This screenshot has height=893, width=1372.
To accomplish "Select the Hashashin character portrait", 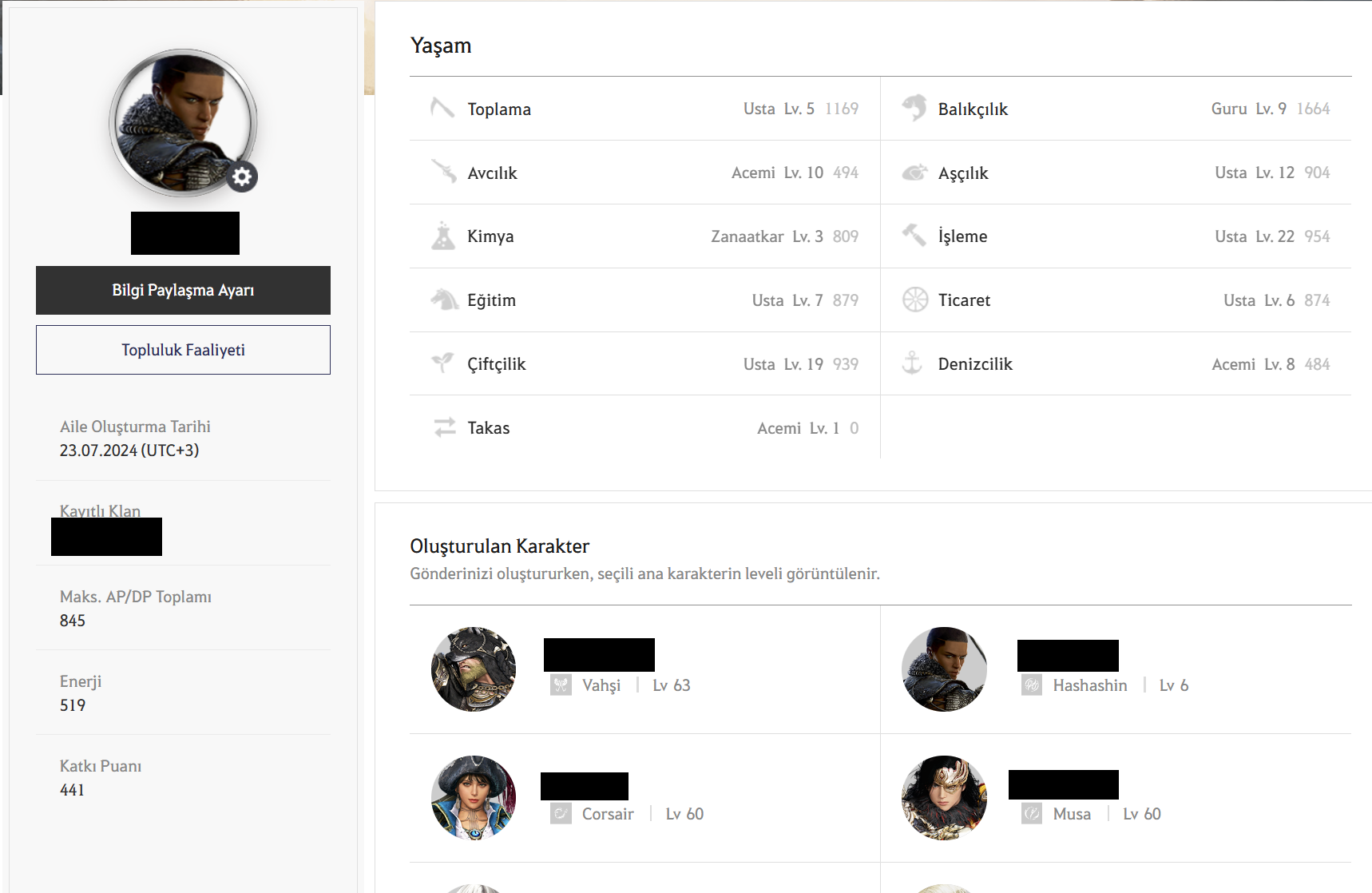I will 944,669.
